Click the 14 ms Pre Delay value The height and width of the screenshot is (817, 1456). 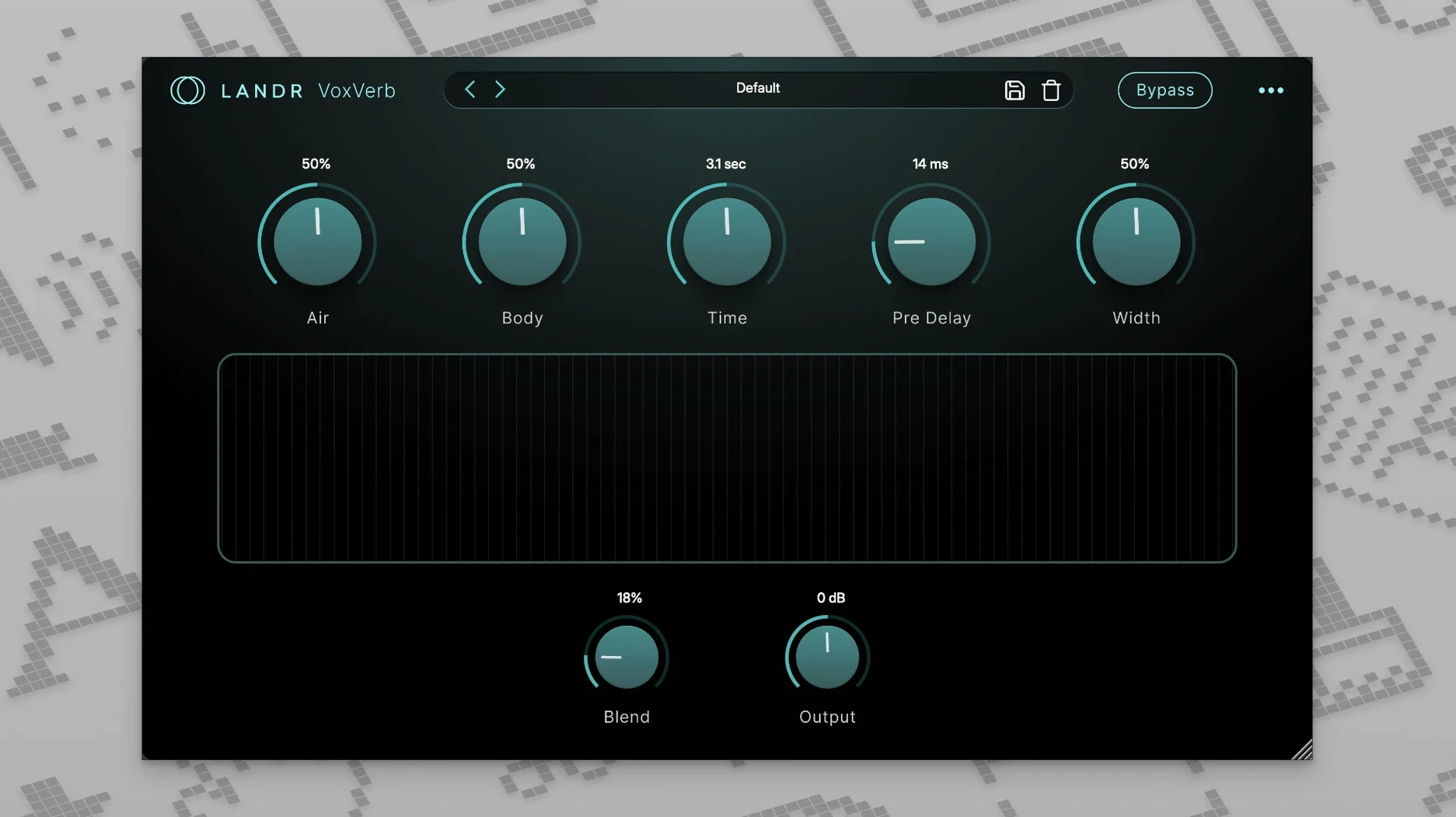point(931,164)
